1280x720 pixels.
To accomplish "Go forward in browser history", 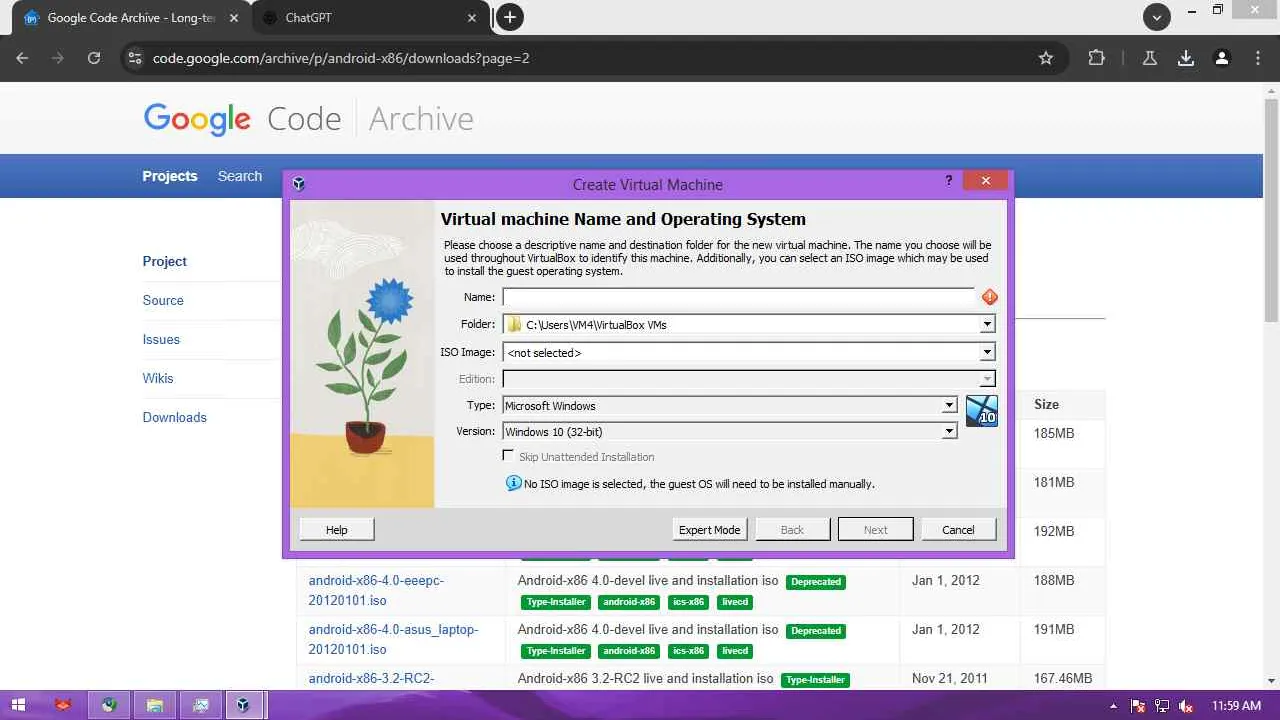I will [x=58, y=58].
